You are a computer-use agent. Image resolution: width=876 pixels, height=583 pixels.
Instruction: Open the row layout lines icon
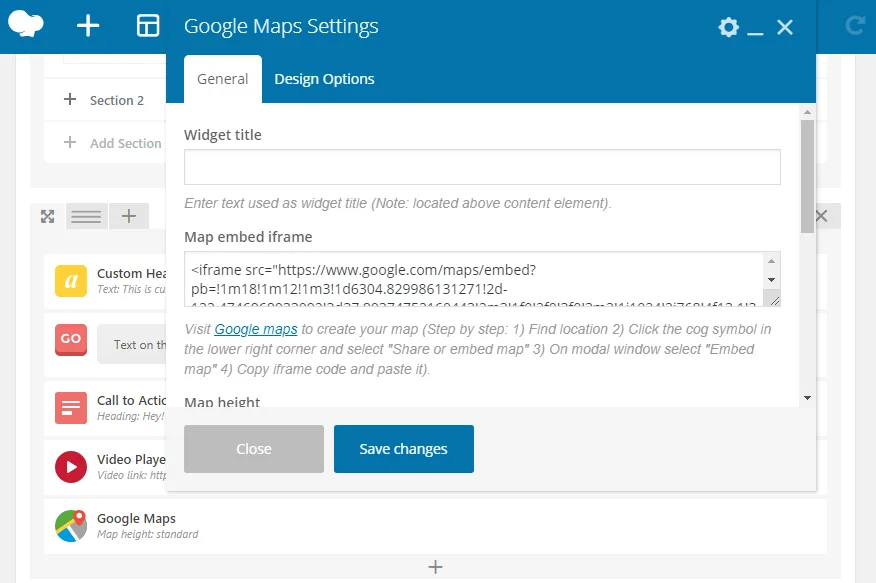point(86,216)
